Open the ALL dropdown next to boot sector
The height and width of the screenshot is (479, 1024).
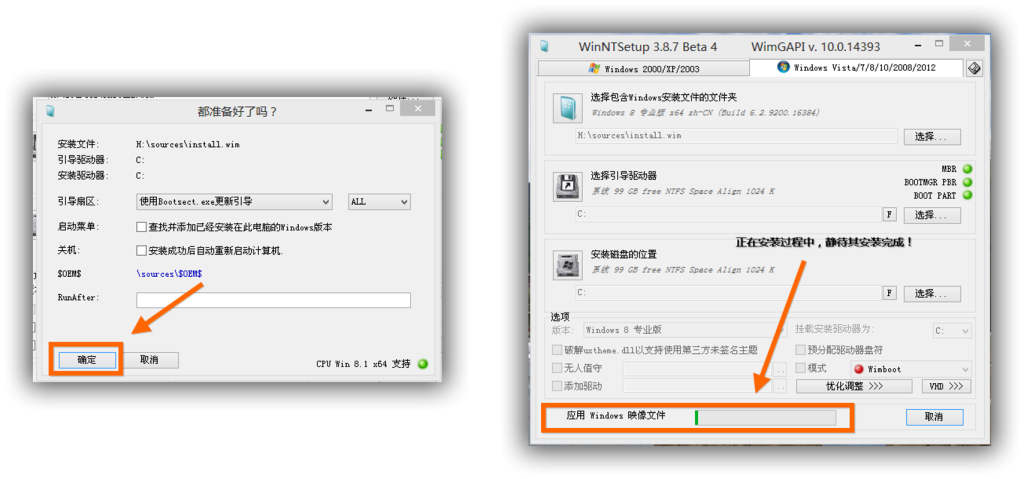coord(379,202)
